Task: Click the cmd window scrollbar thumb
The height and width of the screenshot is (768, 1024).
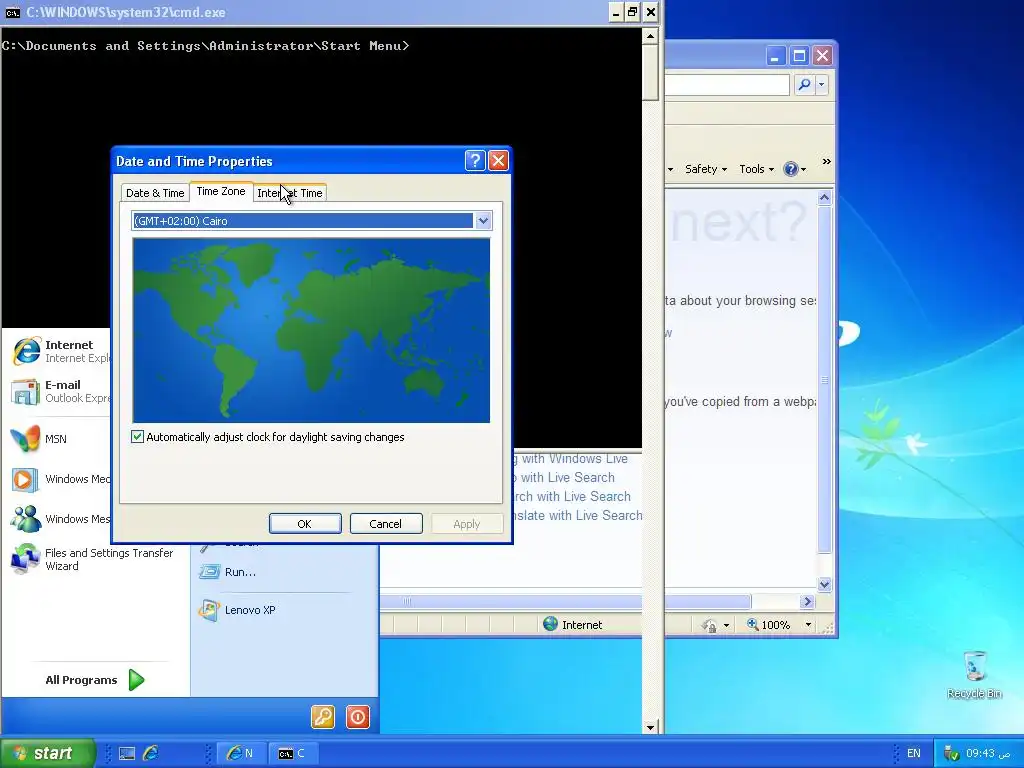Action: tap(650, 72)
